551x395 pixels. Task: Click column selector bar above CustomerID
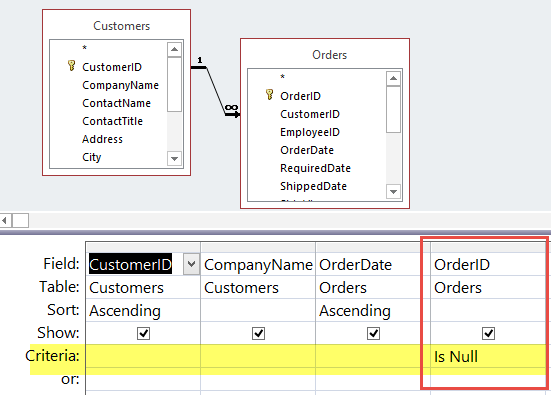click(x=143, y=247)
